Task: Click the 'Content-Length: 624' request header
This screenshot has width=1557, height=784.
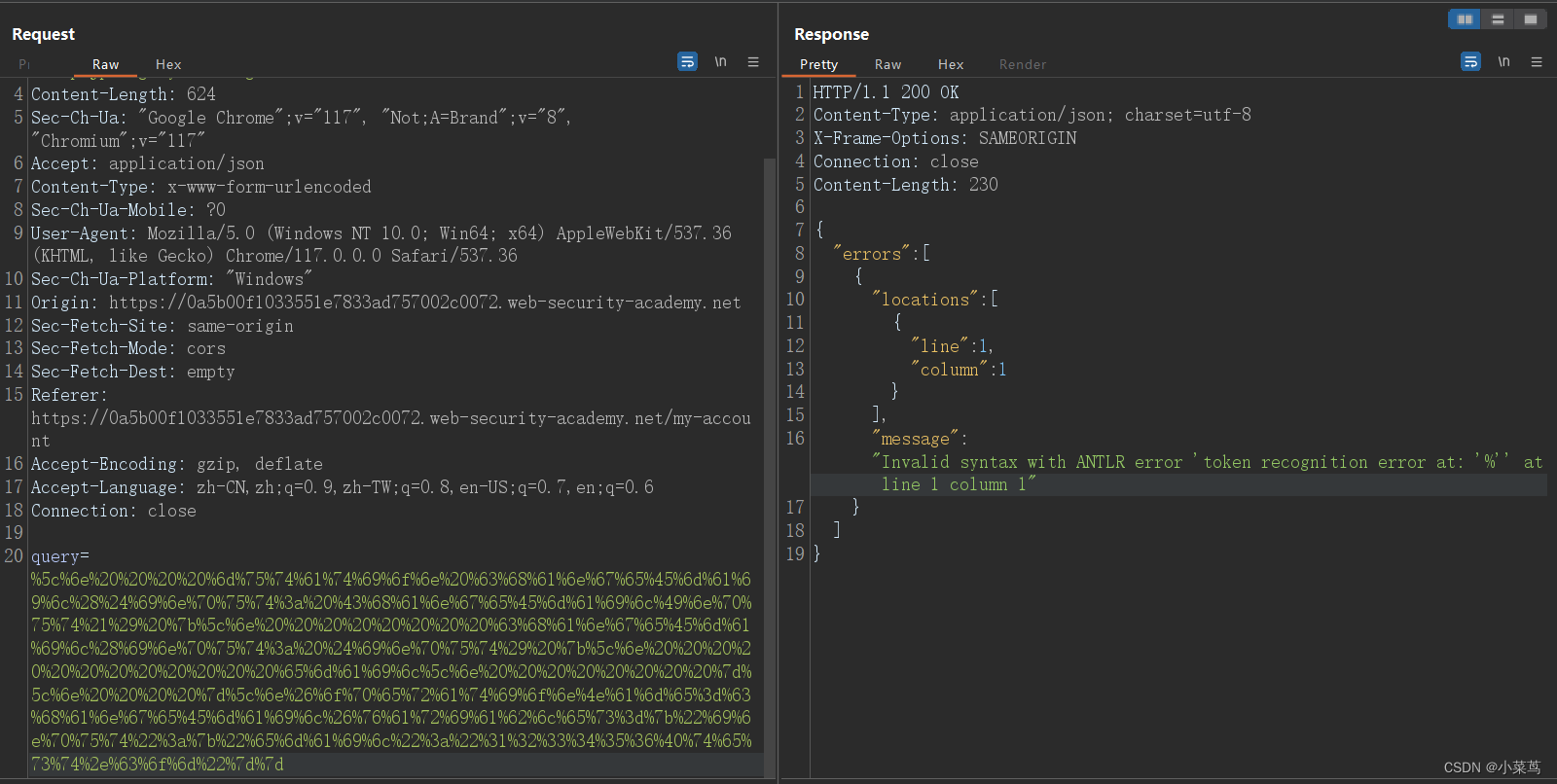Action: pos(124,94)
